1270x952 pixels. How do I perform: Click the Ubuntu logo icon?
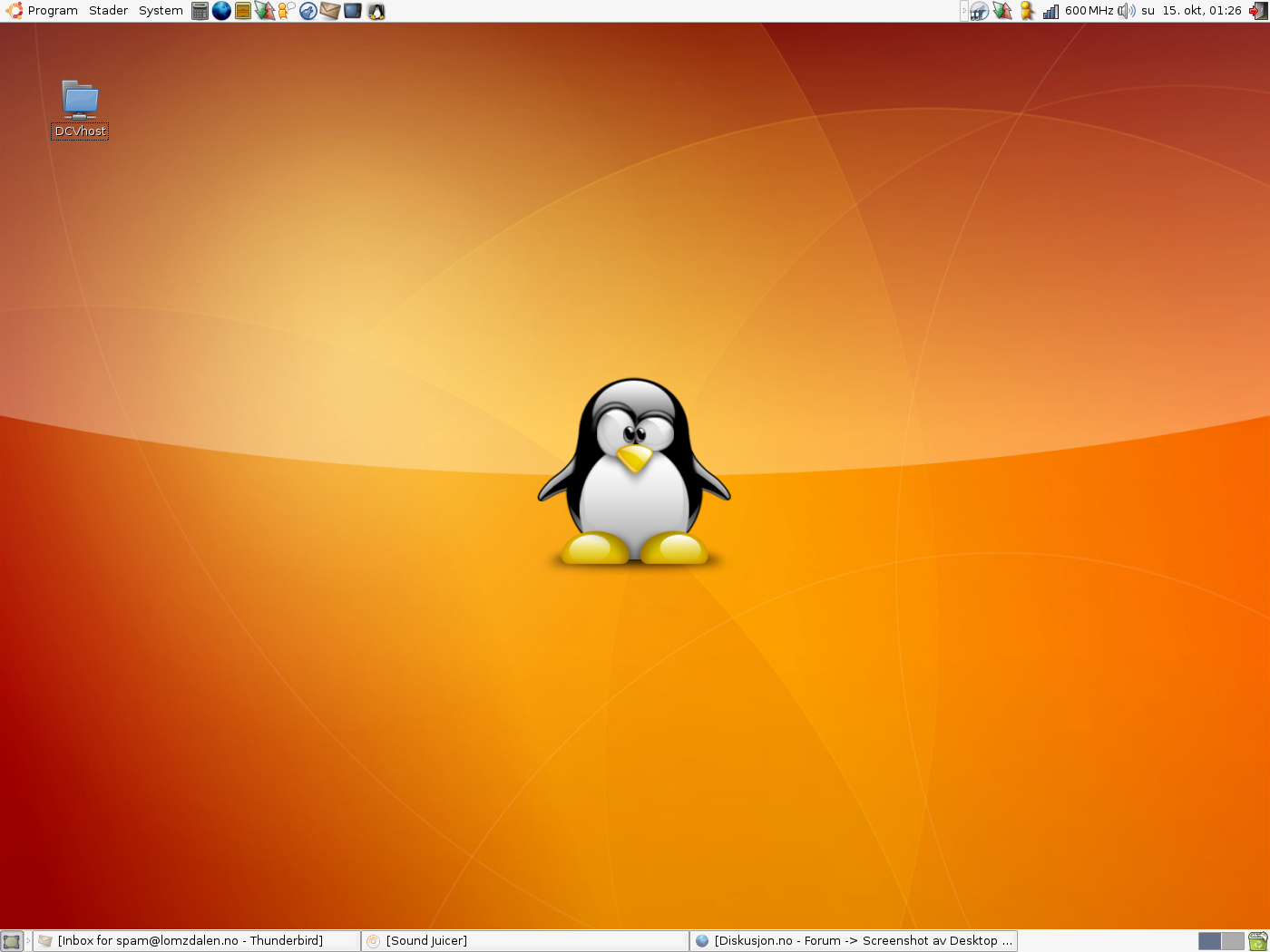coord(15,11)
